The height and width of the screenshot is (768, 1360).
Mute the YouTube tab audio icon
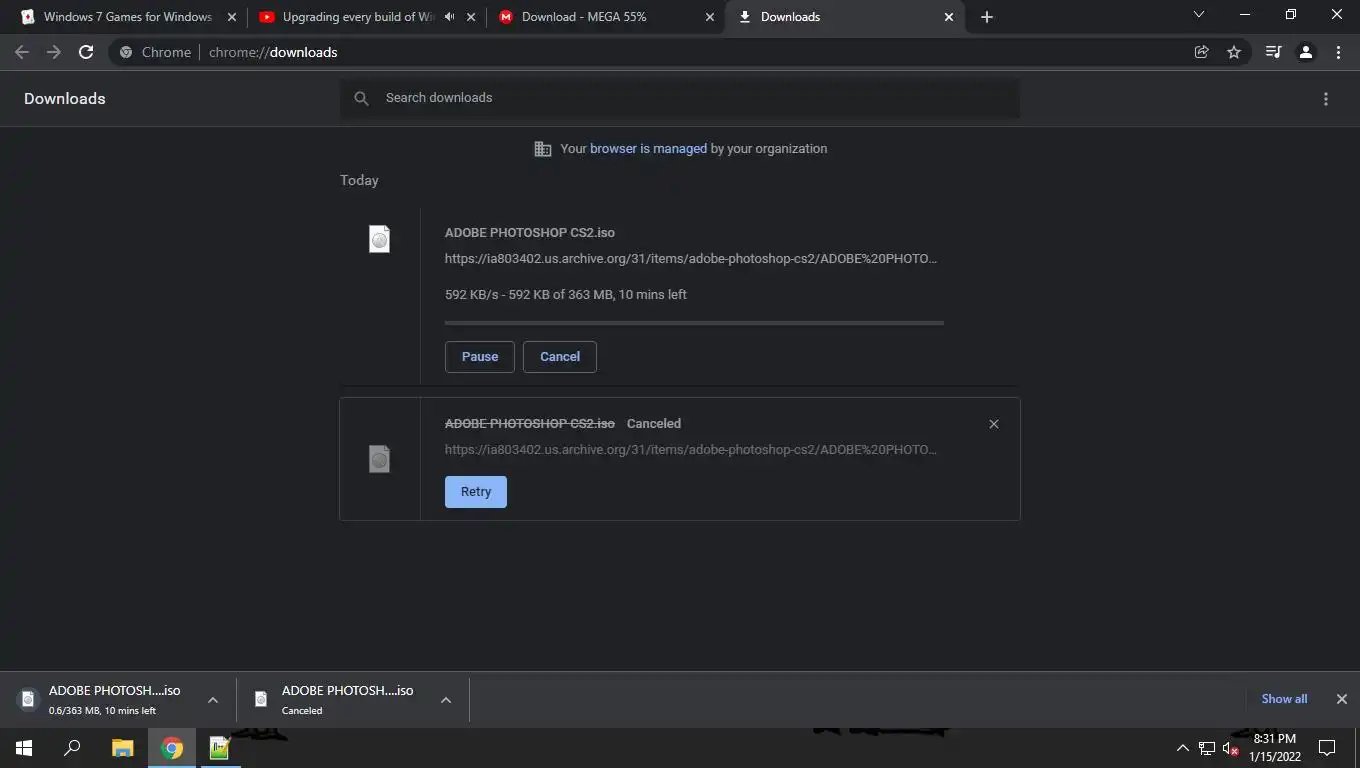pos(449,17)
